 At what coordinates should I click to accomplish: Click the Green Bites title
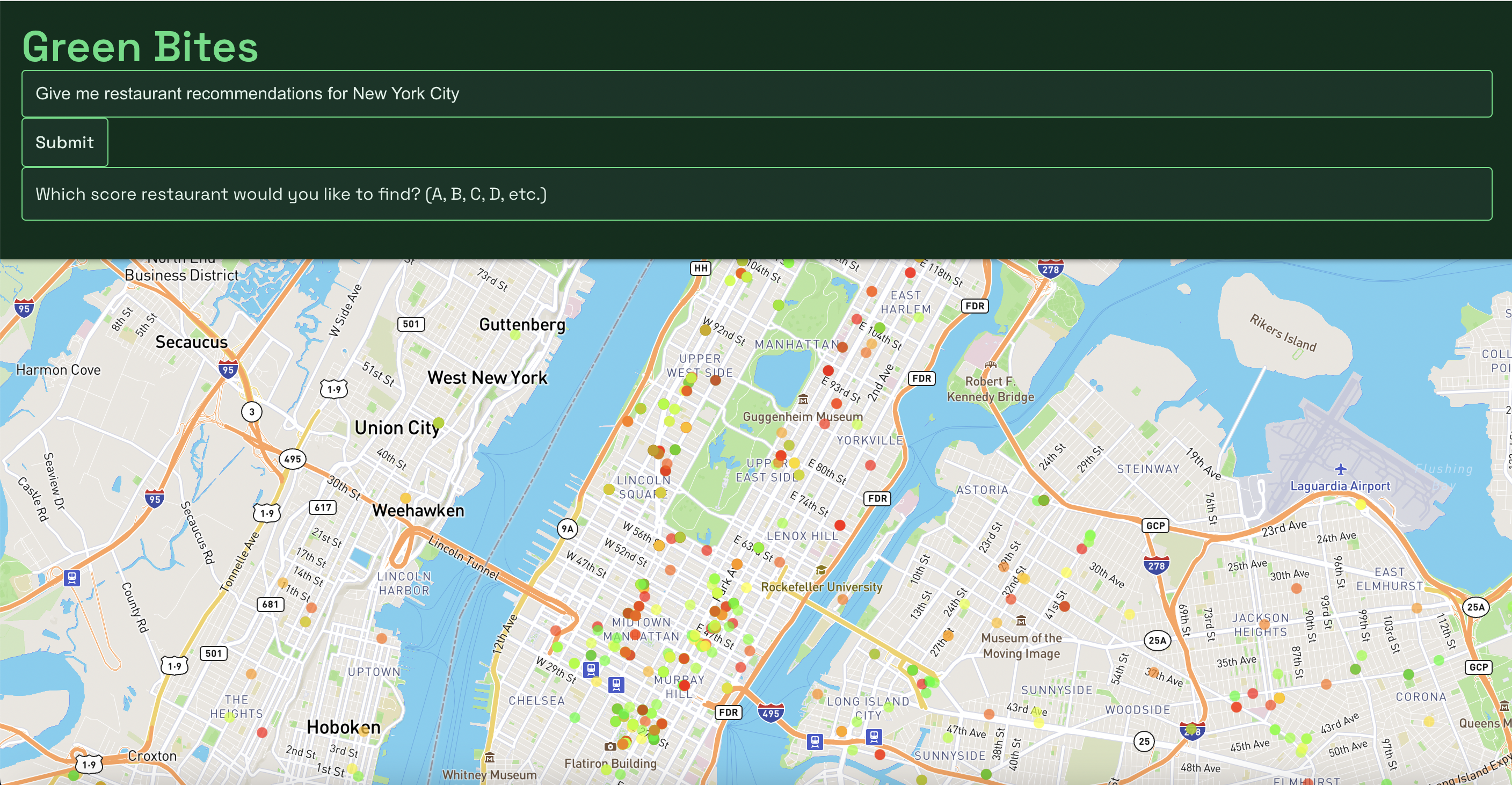click(140, 46)
